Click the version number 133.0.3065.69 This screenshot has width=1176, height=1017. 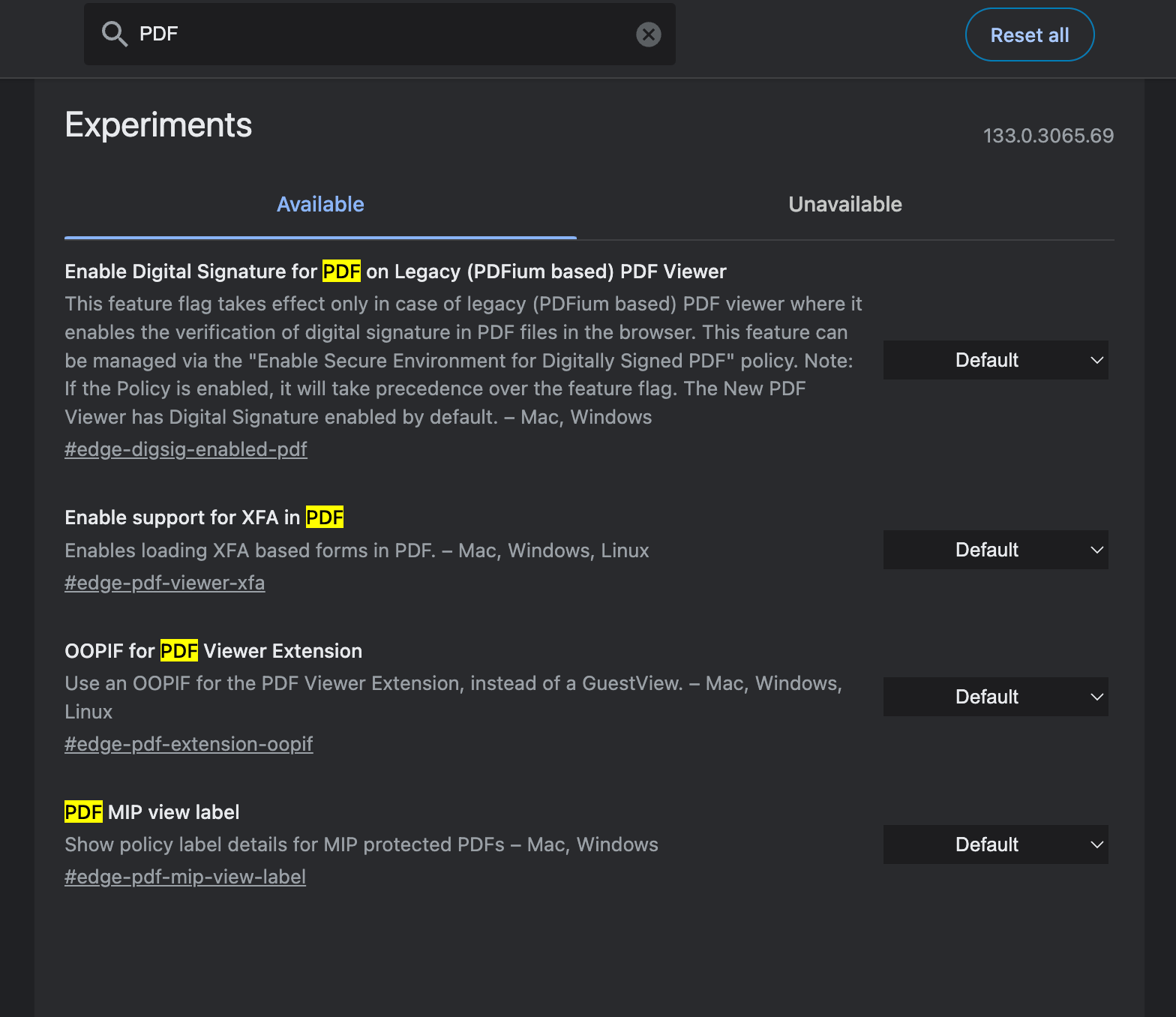pos(1048,136)
